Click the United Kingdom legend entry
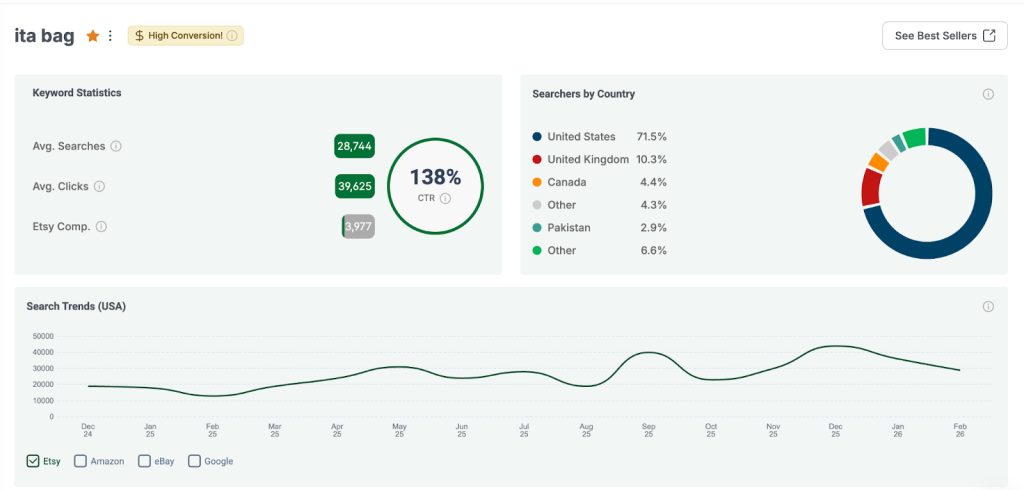 (587, 159)
